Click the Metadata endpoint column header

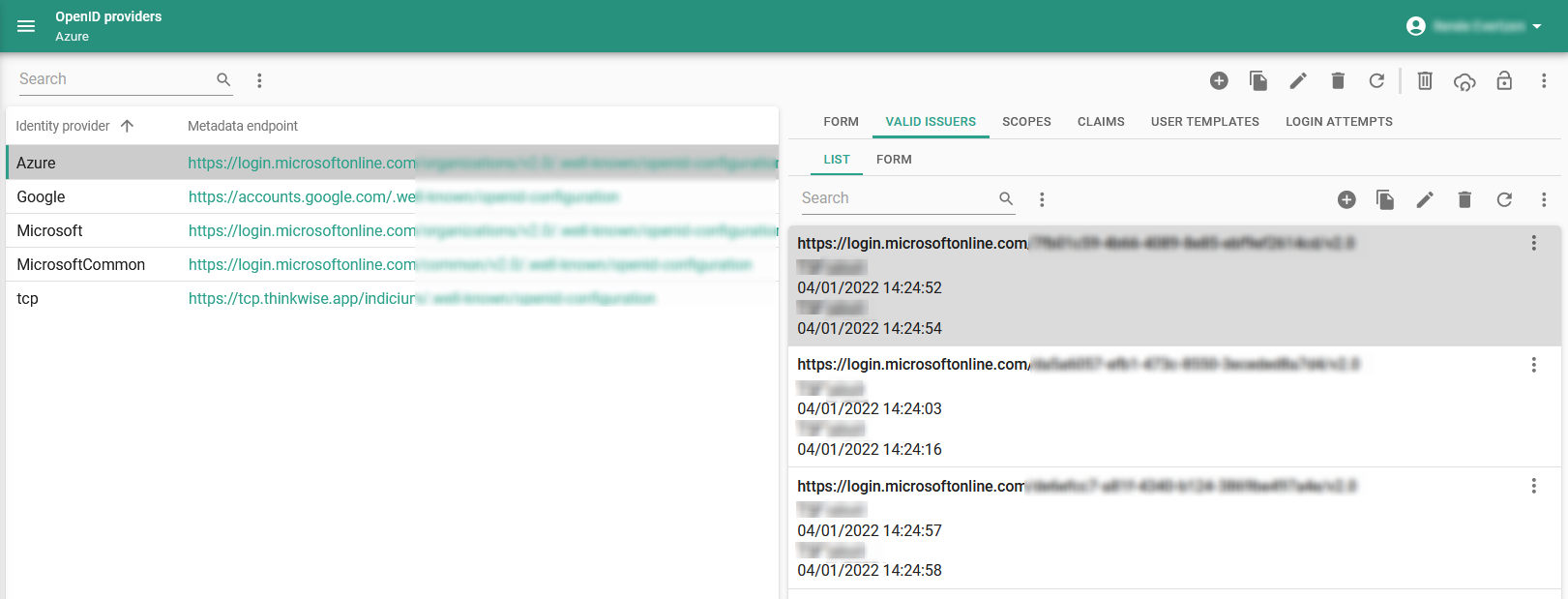243,126
